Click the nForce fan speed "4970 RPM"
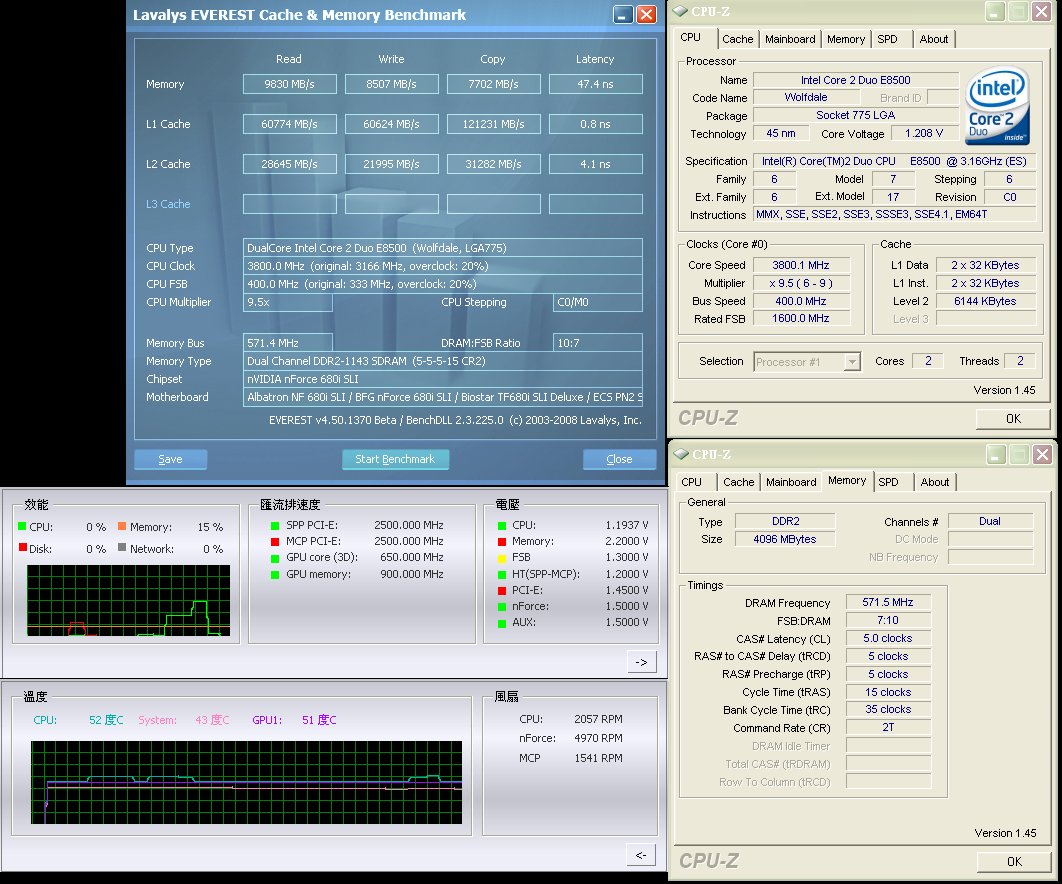The image size is (1062, 884). (598, 738)
